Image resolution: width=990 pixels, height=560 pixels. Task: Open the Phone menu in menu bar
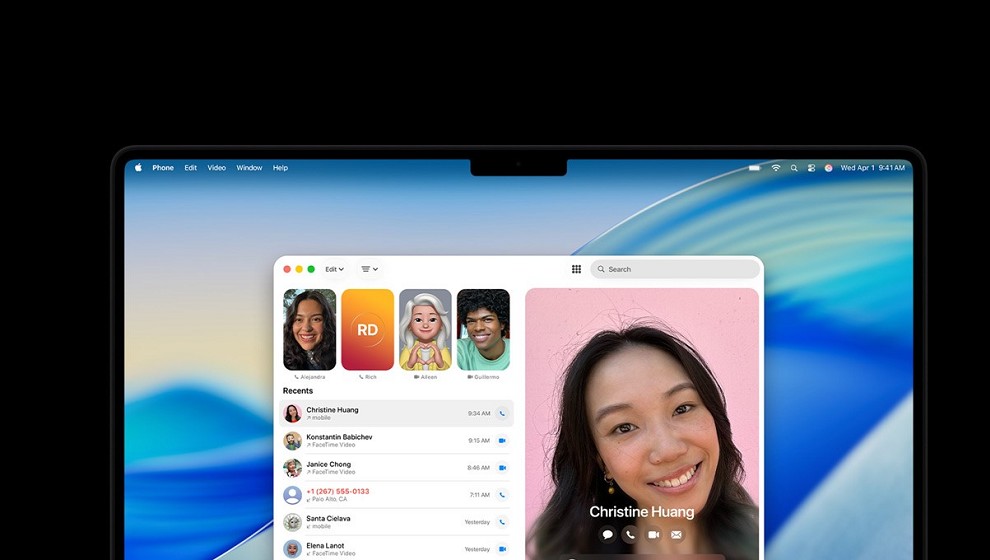tap(163, 168)
